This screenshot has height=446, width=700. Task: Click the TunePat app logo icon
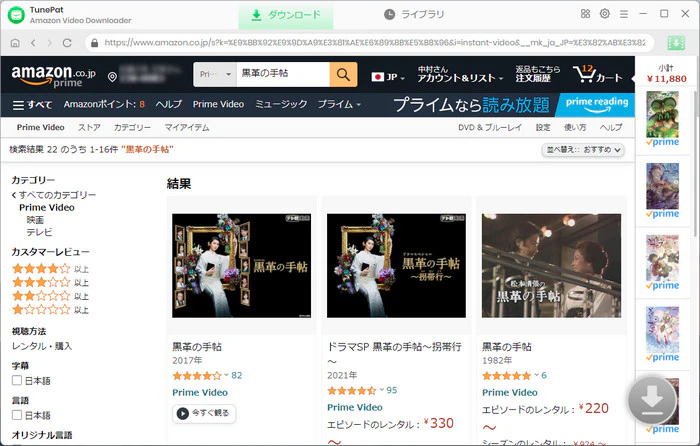coord(17,15)
